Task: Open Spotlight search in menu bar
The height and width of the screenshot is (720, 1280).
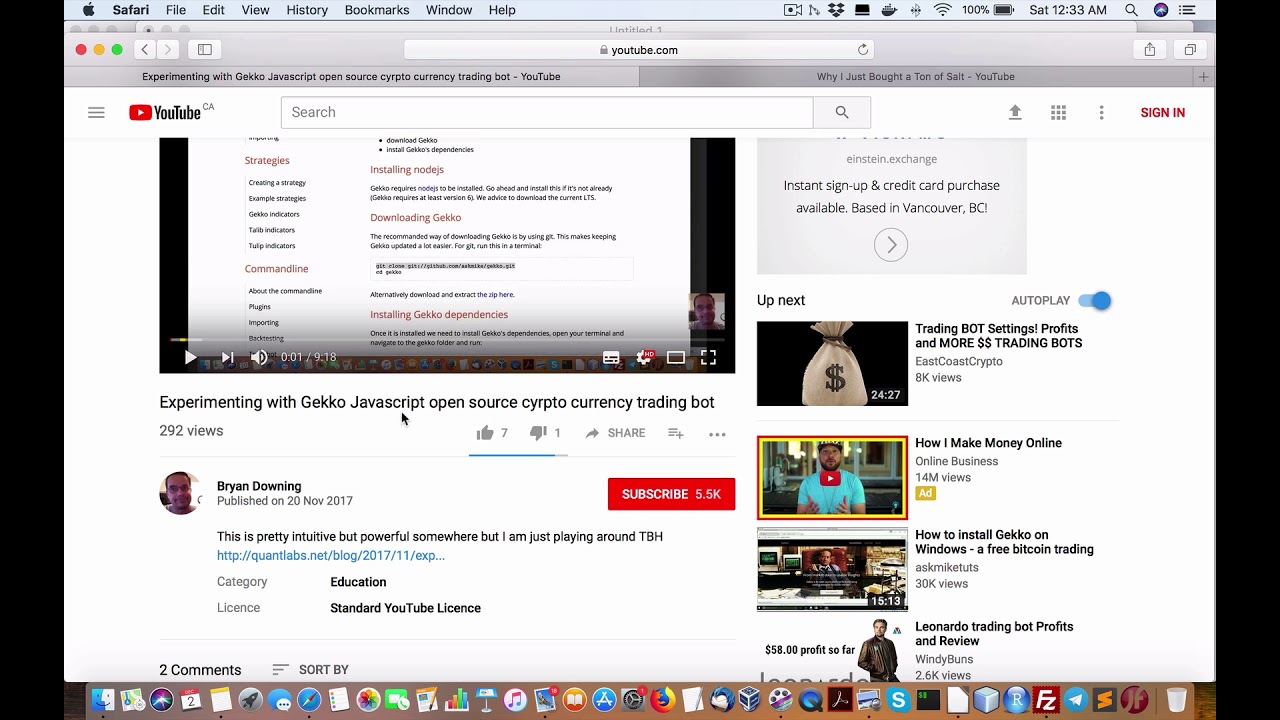Action: tap(1131, 10)
